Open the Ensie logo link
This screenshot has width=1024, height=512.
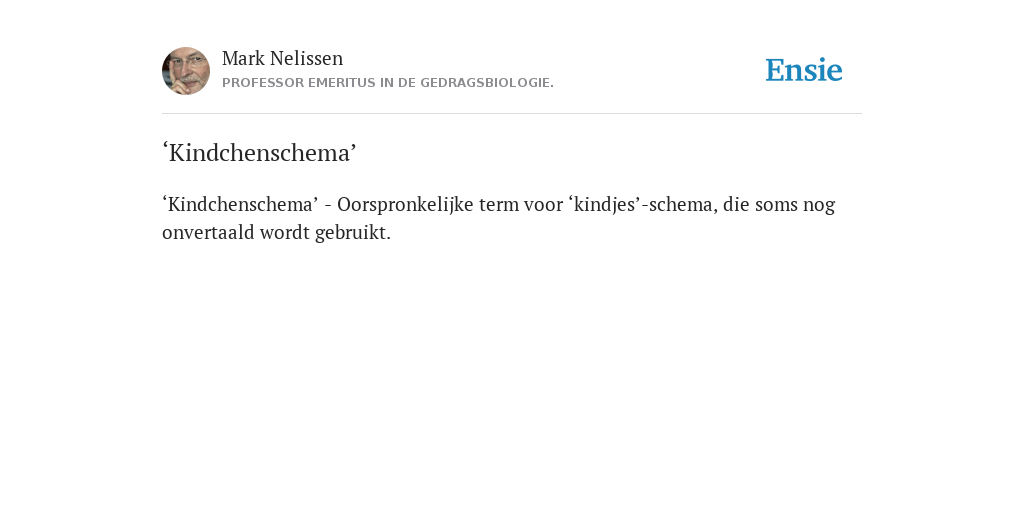[x=804, y=70]
